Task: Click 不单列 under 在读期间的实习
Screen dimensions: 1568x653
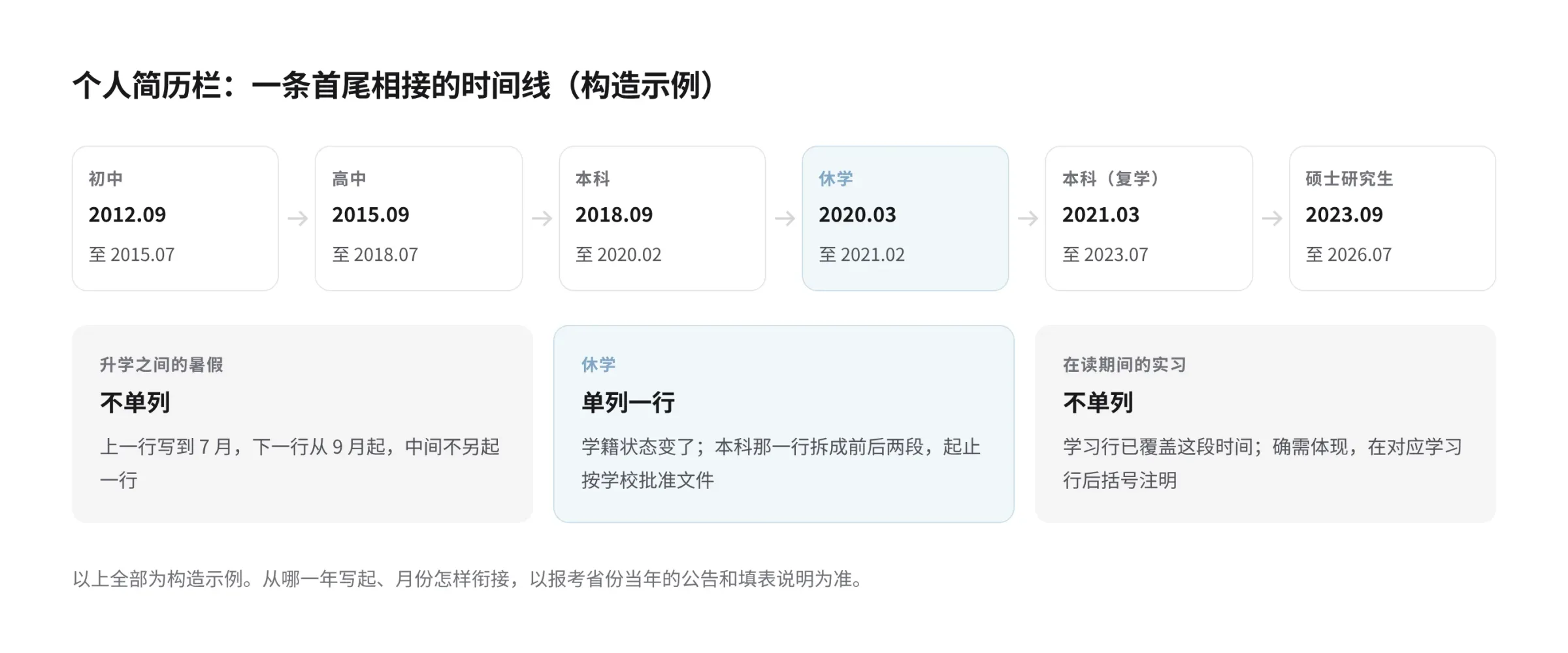Action: pos(1098,402)
